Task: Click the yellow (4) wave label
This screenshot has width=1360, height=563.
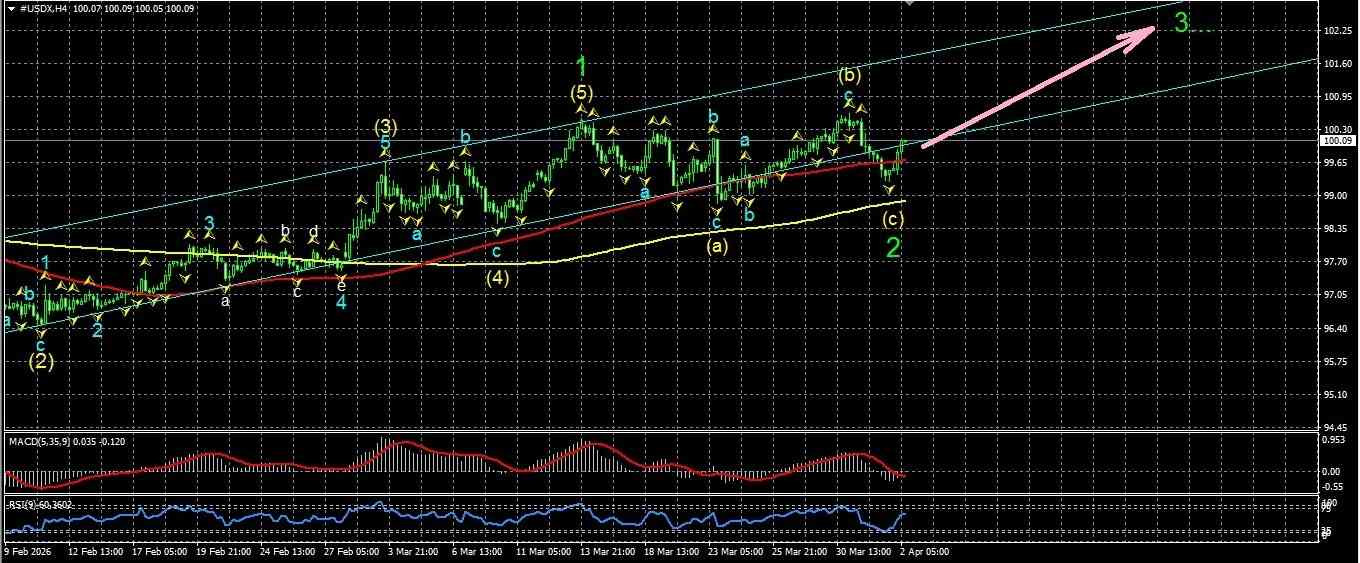Action: coord(498,279)
